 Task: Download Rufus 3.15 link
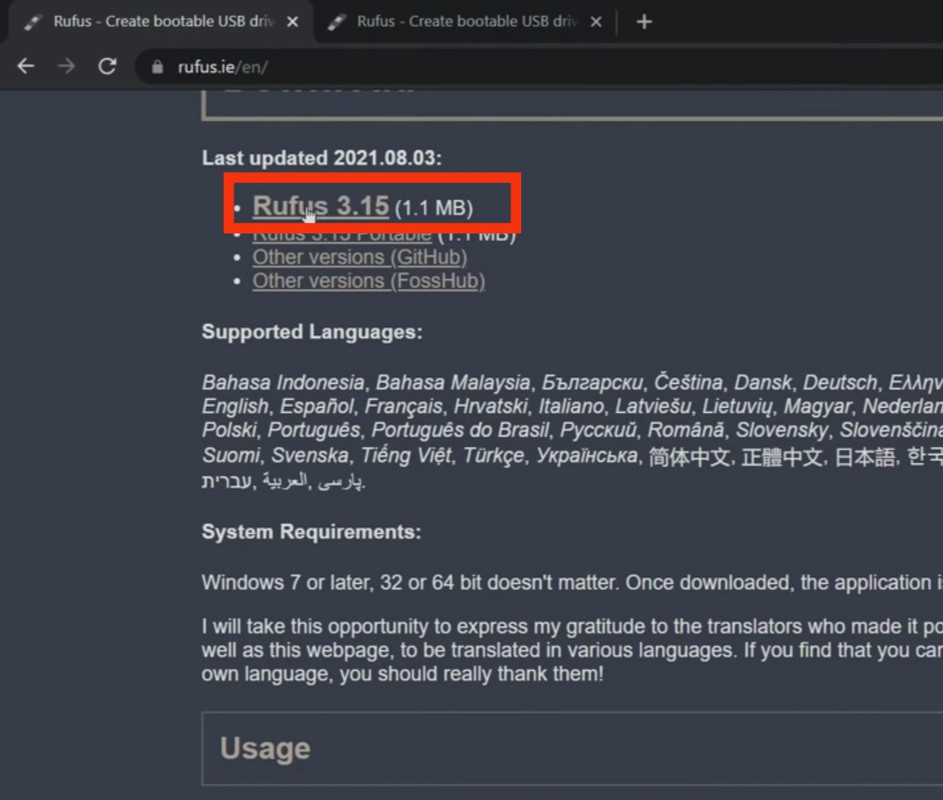[321, 206]
